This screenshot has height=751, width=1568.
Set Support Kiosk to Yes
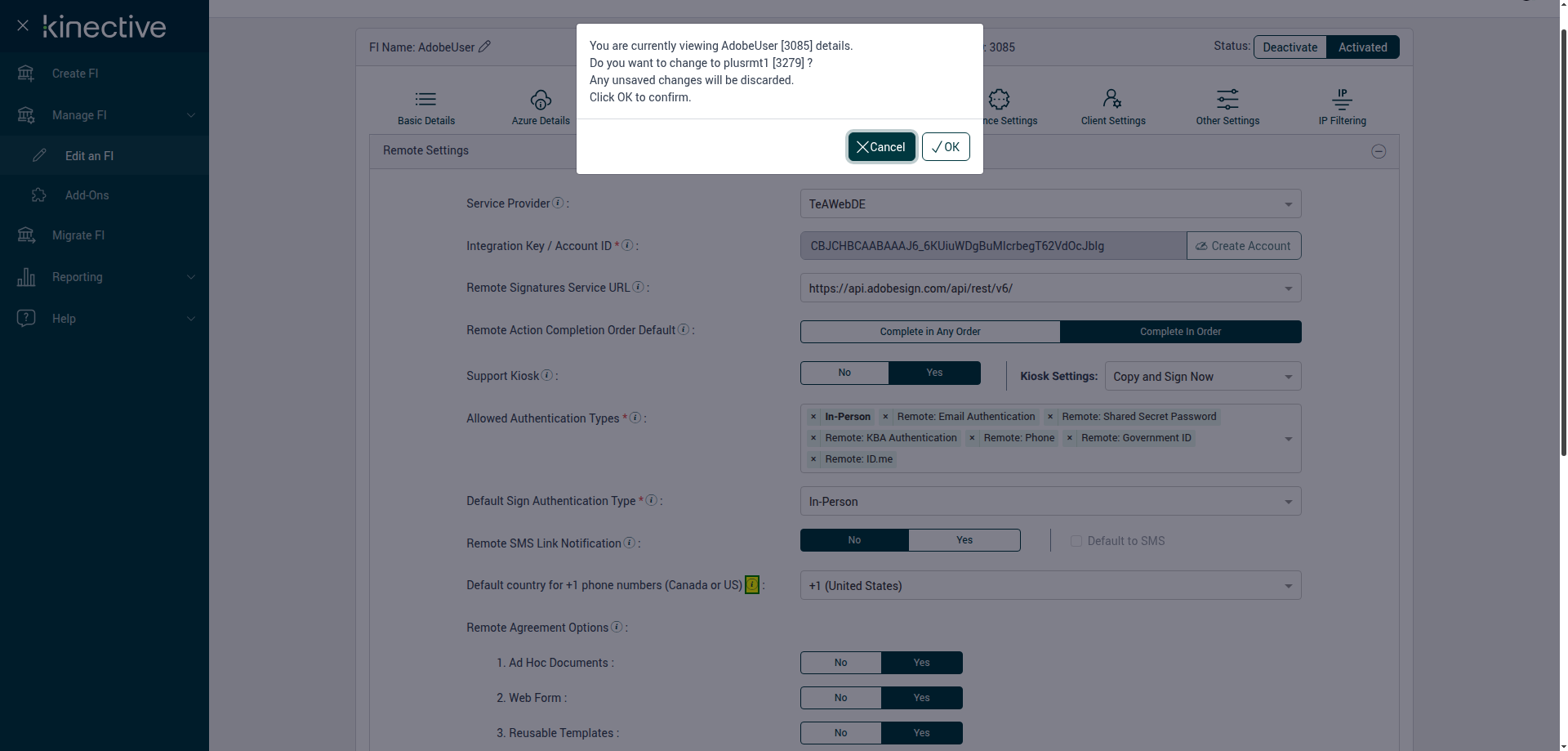pos(934,373)
